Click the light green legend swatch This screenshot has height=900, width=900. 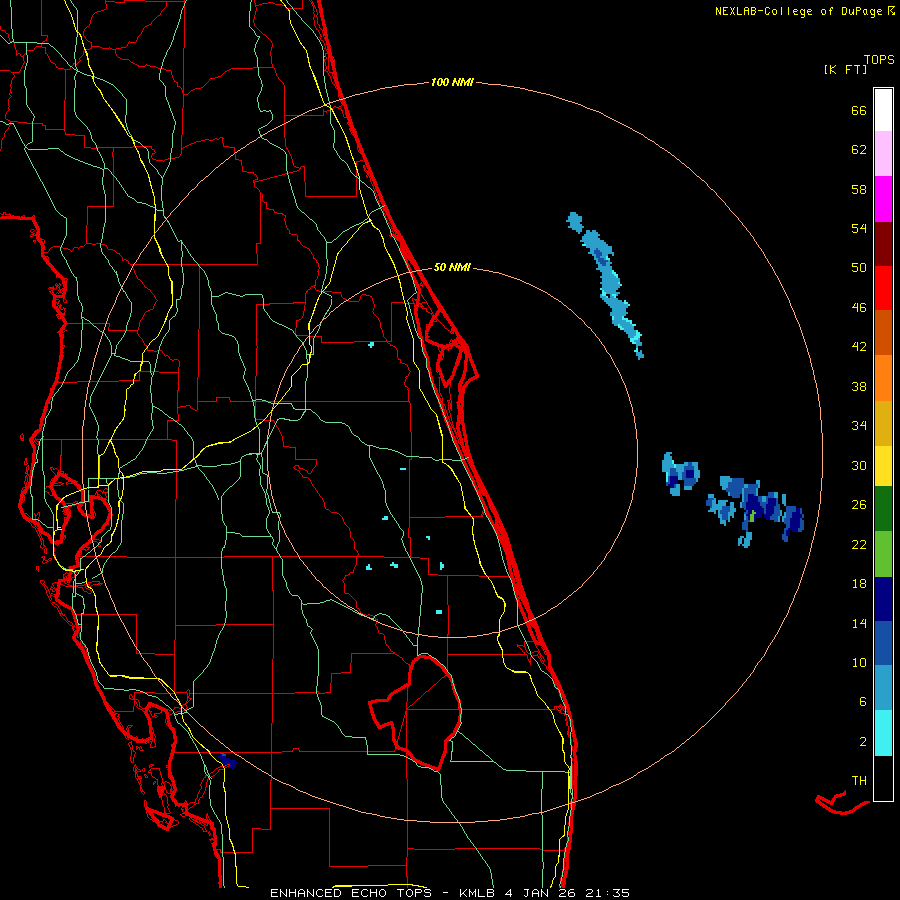pos(883,554)
